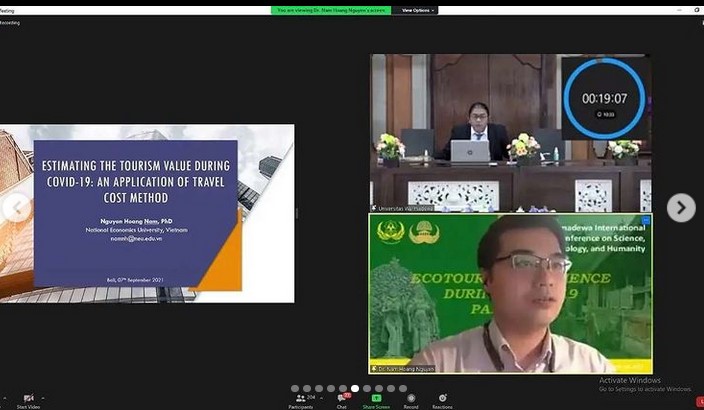Click the Start Video camera icon

[28, 398]
